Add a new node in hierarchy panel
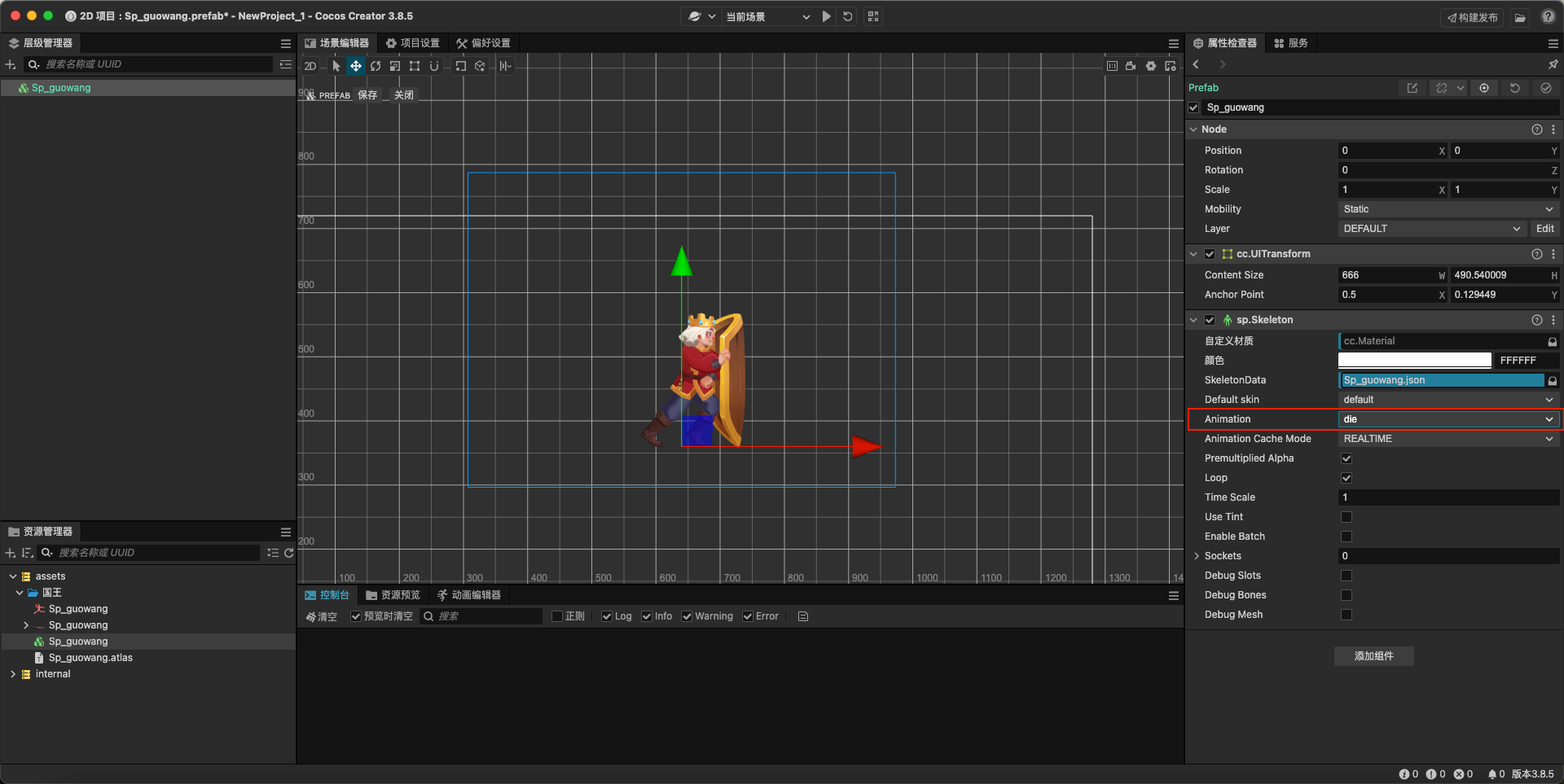Screen dimensions: 1564x784 pos(11,64)
